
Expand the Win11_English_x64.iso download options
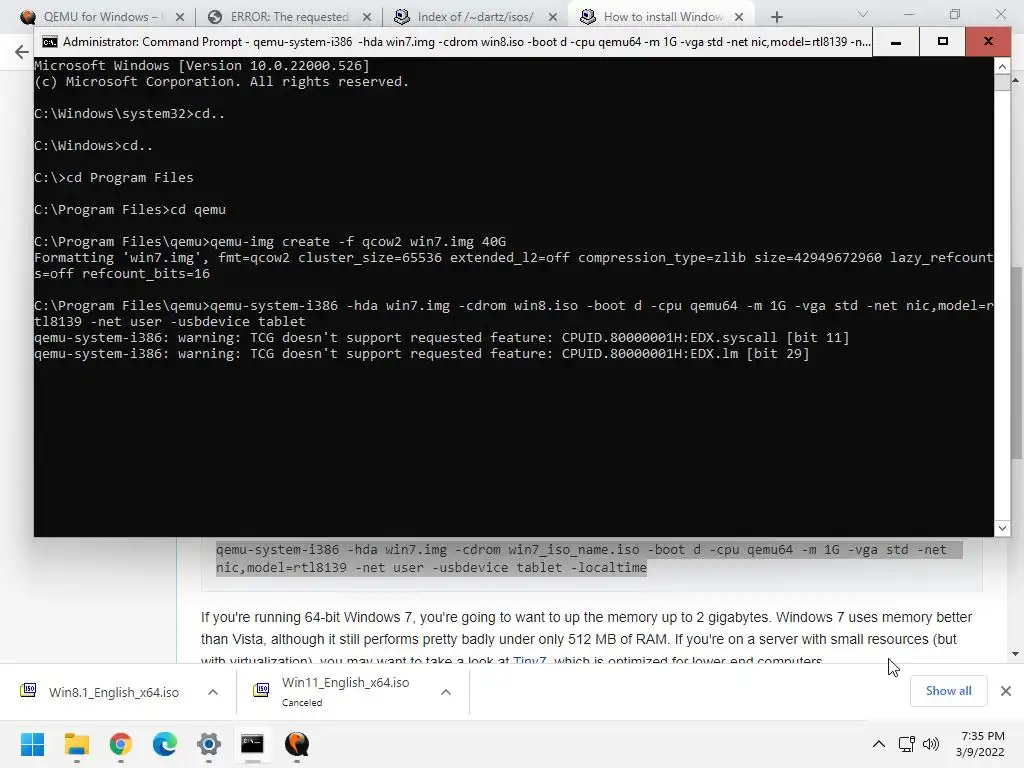[x=446, y=692]
